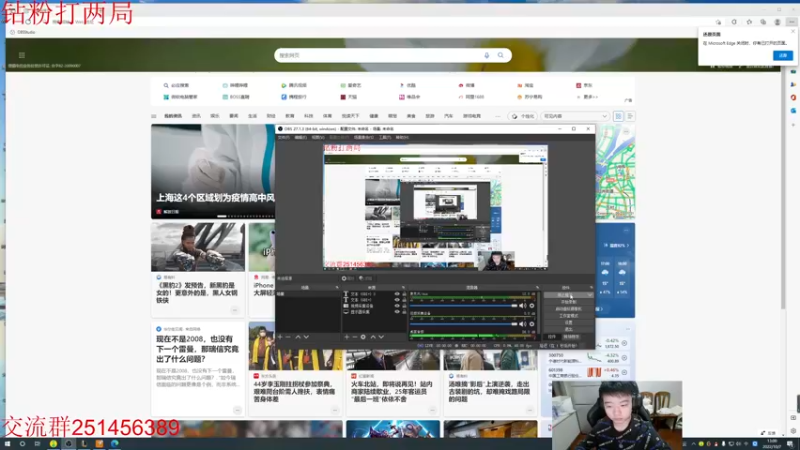The height and width of the screenshot is (450, 800).
Task: Select the 汽车 news feed tab
Action: tap(448, 116)
